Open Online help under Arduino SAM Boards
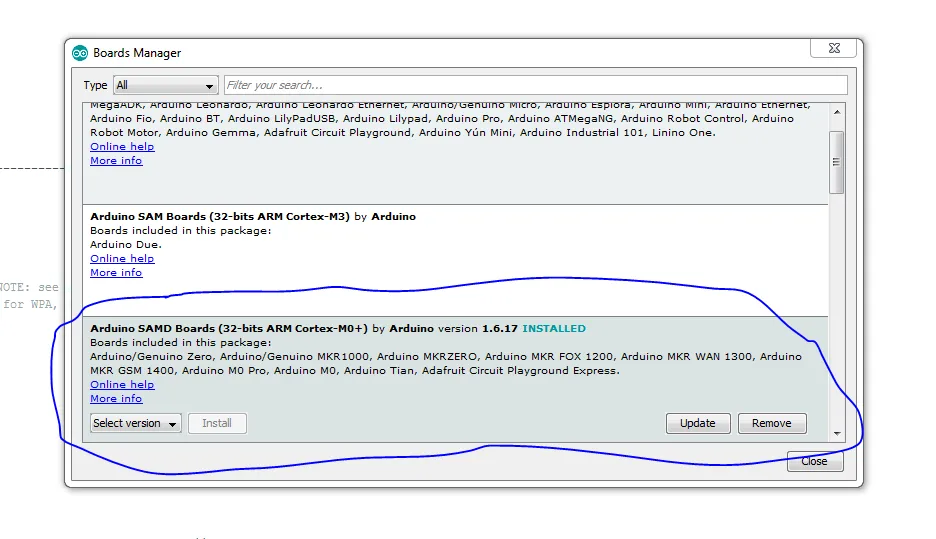This screenshot has width=936, height=539. (x=122, y=258)
